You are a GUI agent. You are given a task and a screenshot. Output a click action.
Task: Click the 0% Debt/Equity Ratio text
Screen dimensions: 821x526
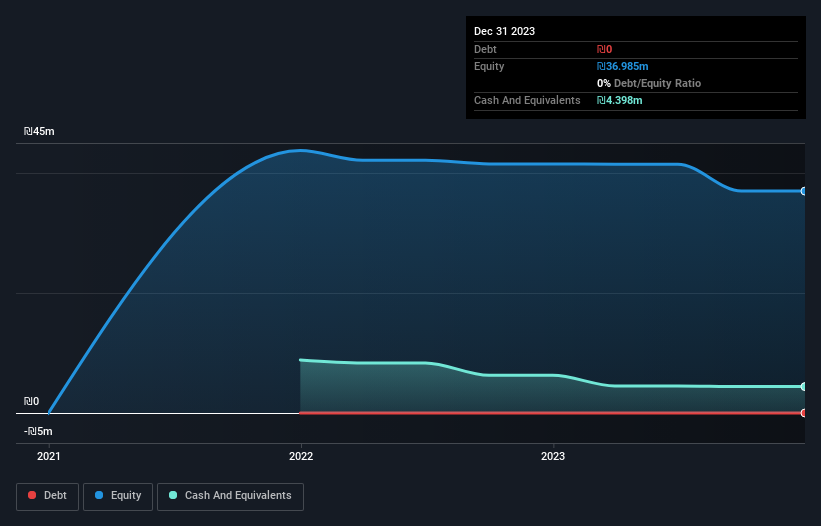649,83
